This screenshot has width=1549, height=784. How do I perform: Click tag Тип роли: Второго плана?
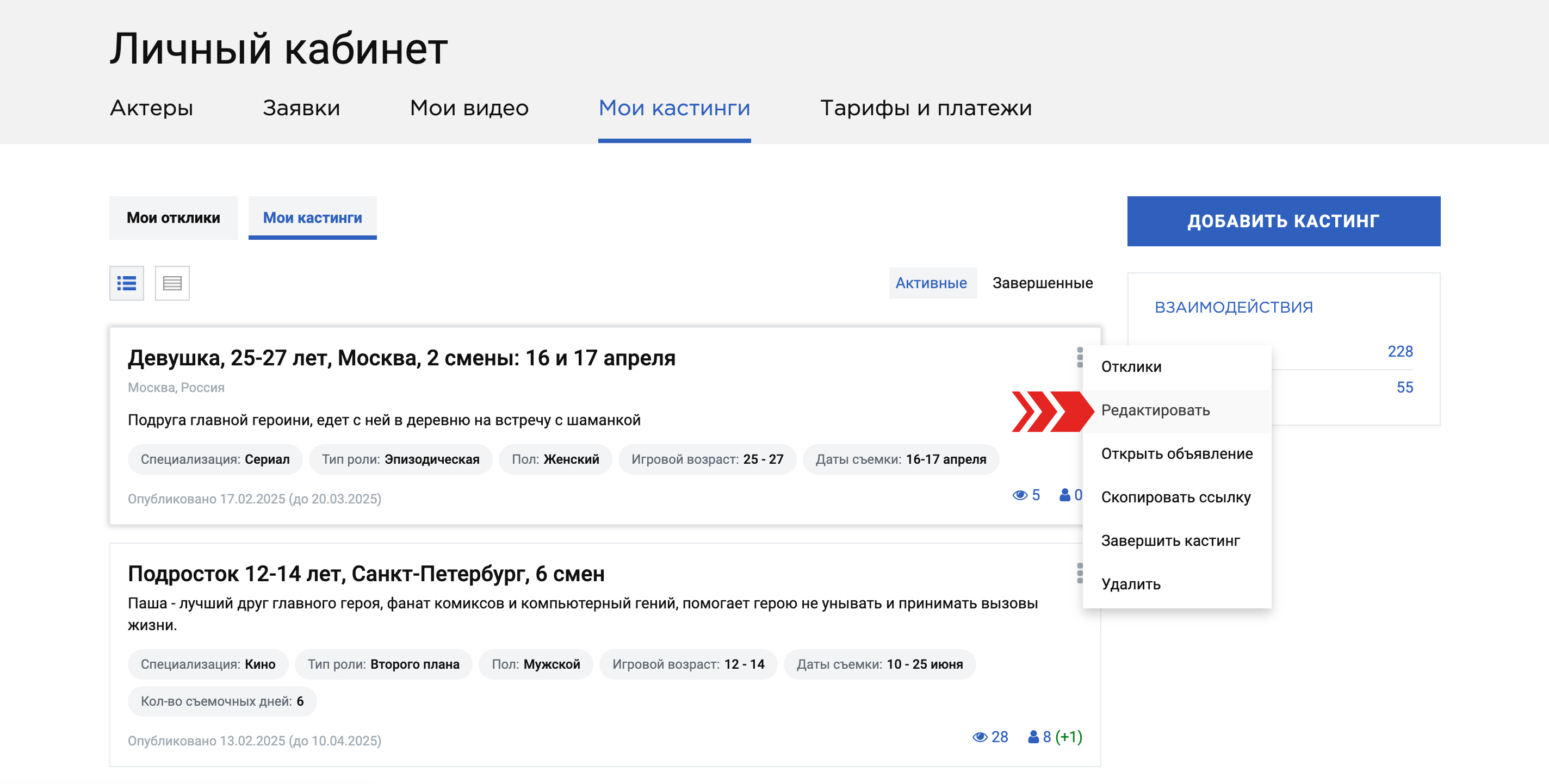(x=383, y=664)
